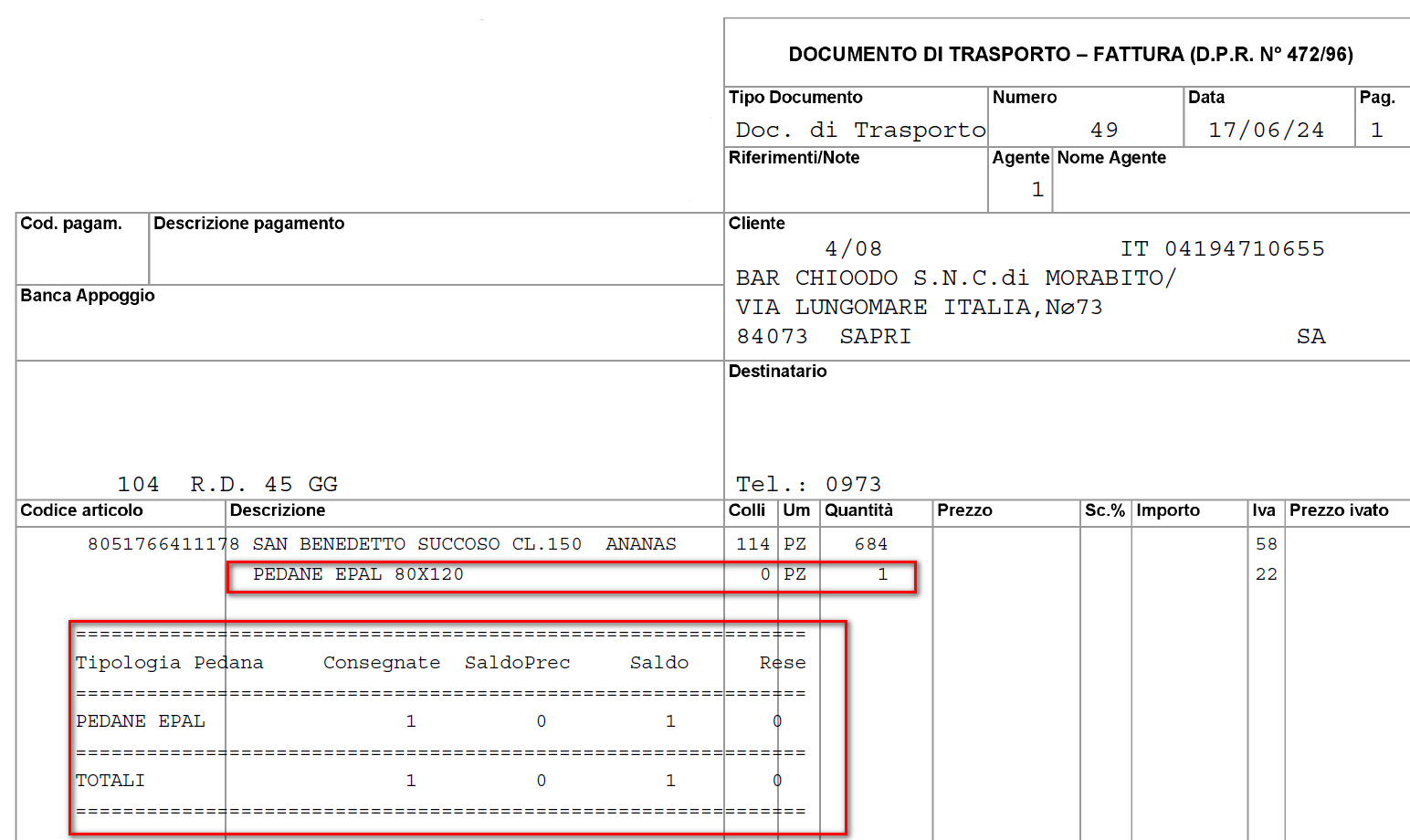
Task: Click the Tel.: 0973 phone field
Action: pos(808,485)
